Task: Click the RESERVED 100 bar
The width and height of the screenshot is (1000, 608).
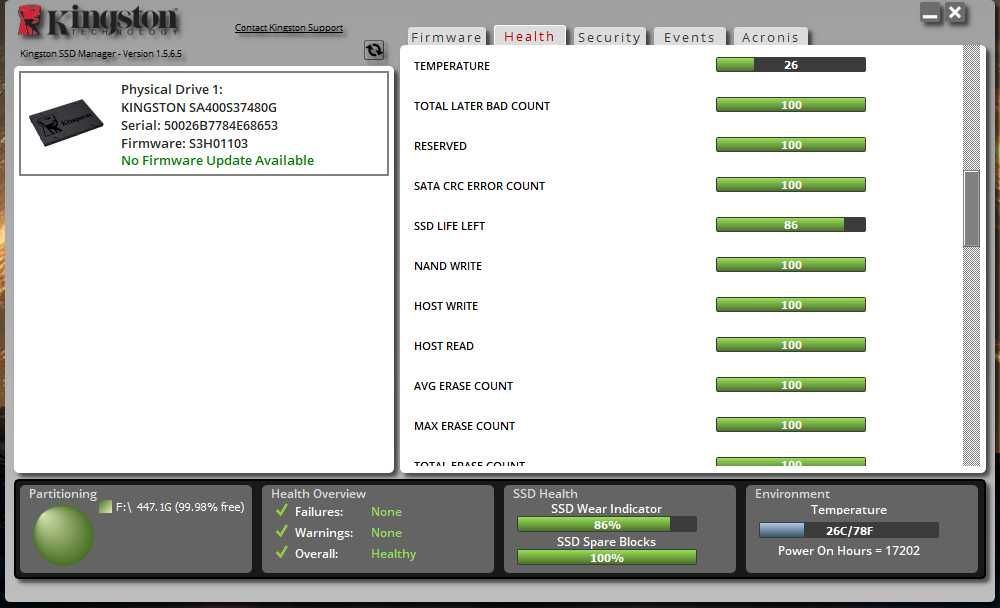Action: click(791, 145)
